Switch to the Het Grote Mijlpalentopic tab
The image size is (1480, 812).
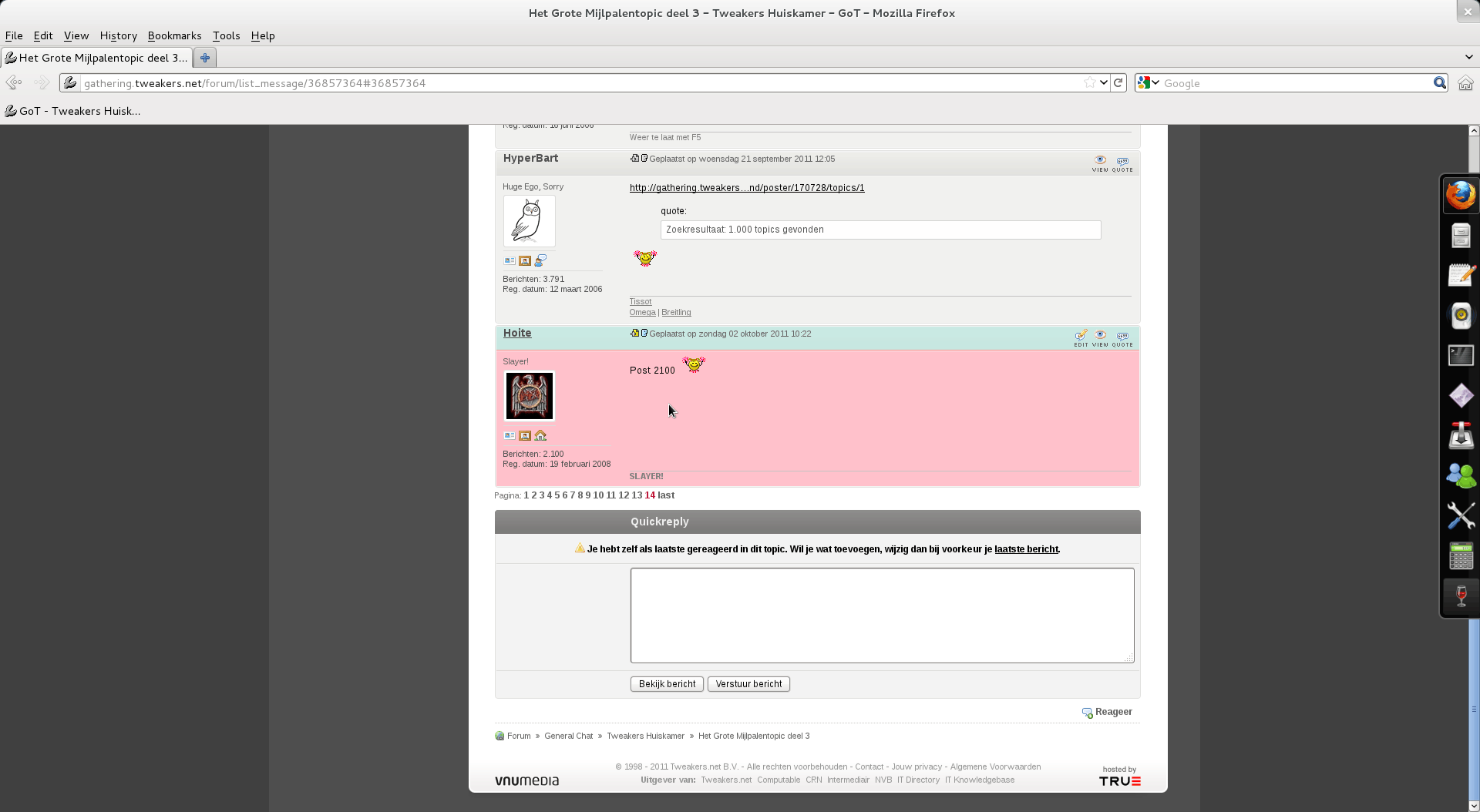point(96,58)
